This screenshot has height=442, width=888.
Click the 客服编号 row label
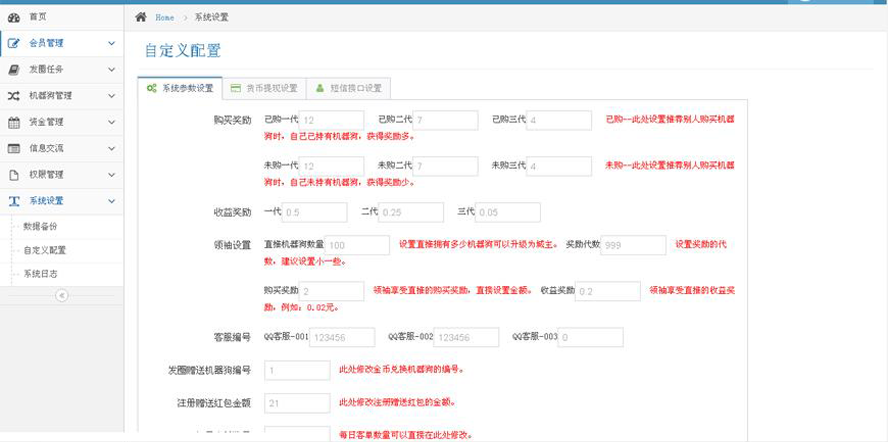pos(232,337)
